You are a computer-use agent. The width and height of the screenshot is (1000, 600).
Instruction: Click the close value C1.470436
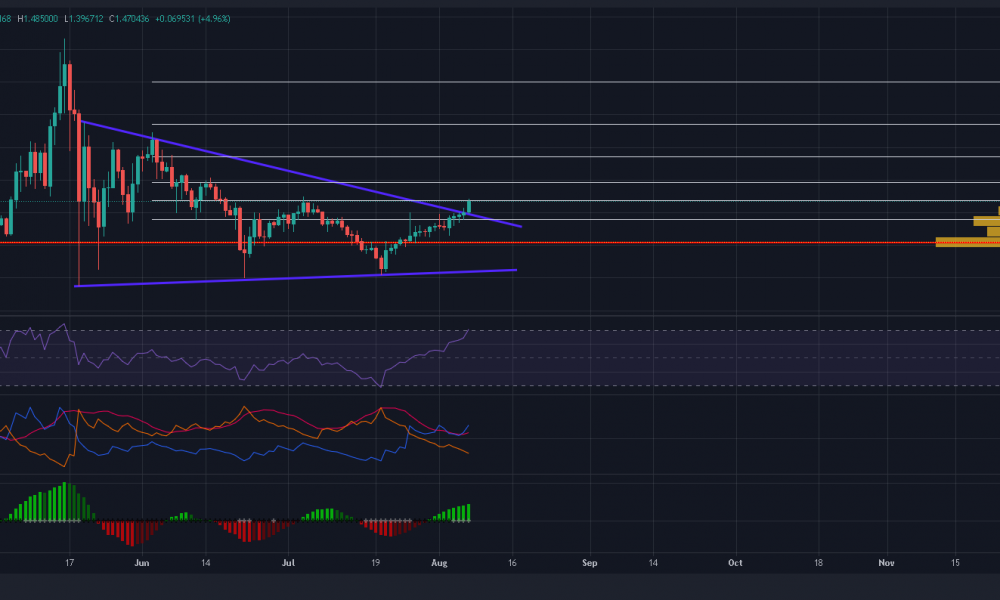click(x=129, y=19)
